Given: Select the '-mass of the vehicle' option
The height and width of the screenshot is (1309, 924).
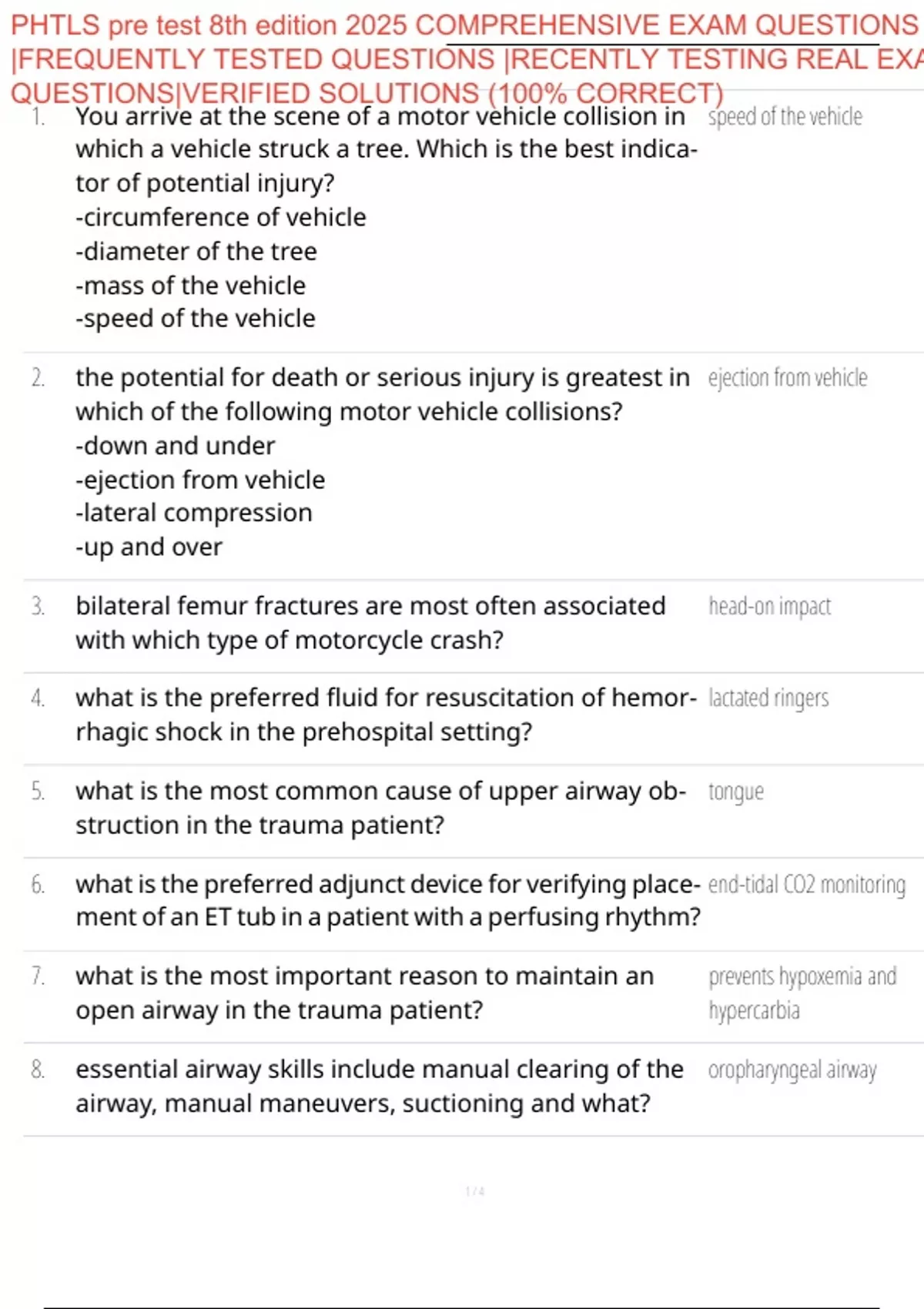Looking at the screenshot, I should [x=191, y=286].
